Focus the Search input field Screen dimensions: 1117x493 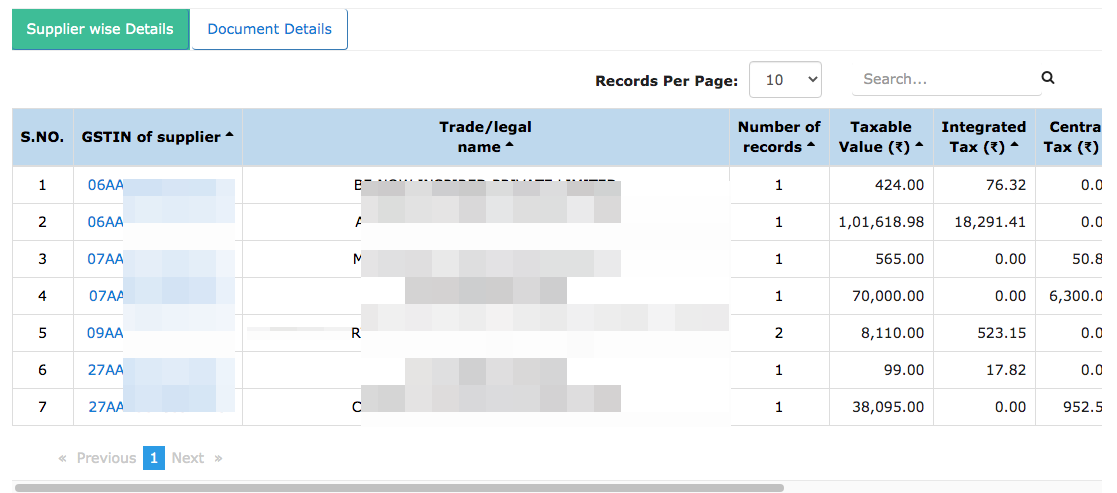pyautogui.click(x=946, y=79)
